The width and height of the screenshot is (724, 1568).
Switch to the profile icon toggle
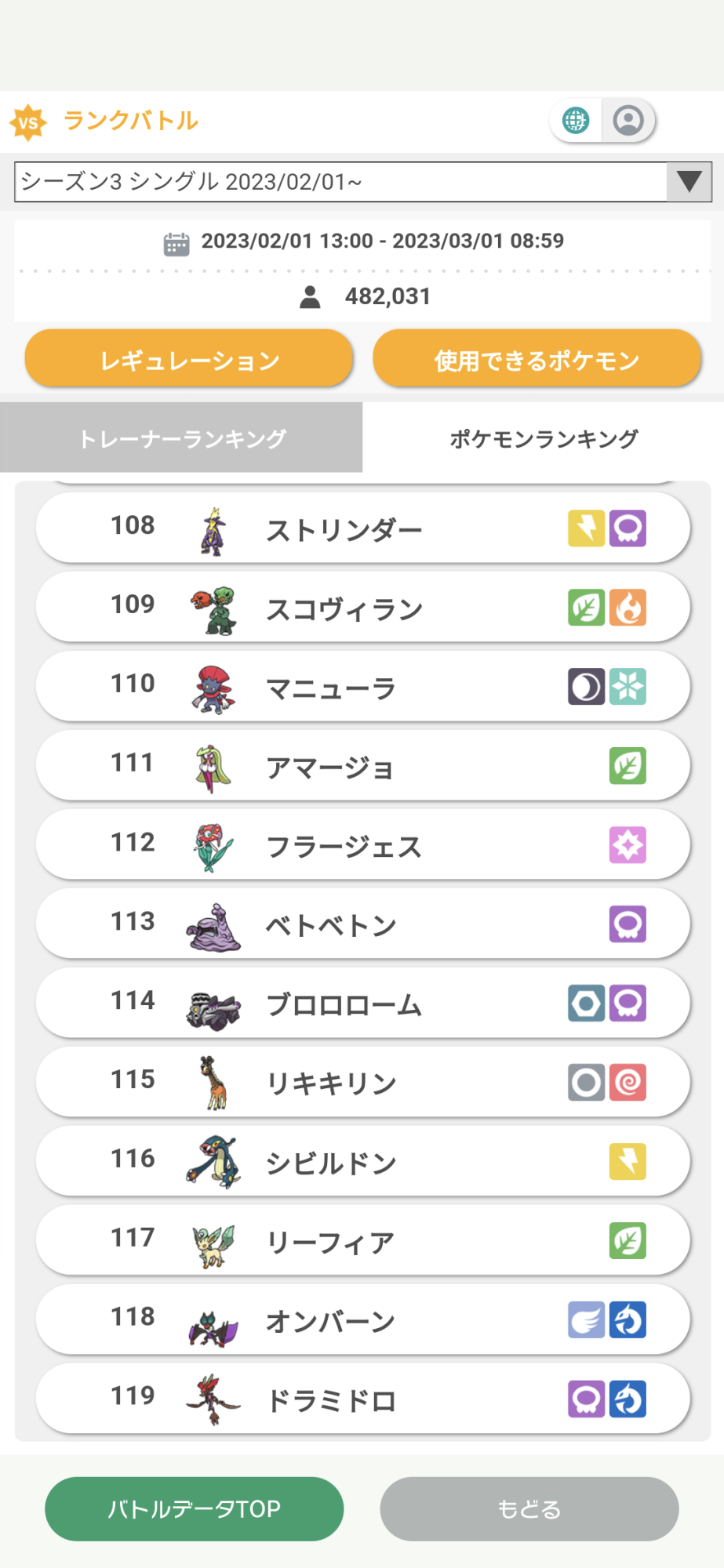tap(628, 121)
